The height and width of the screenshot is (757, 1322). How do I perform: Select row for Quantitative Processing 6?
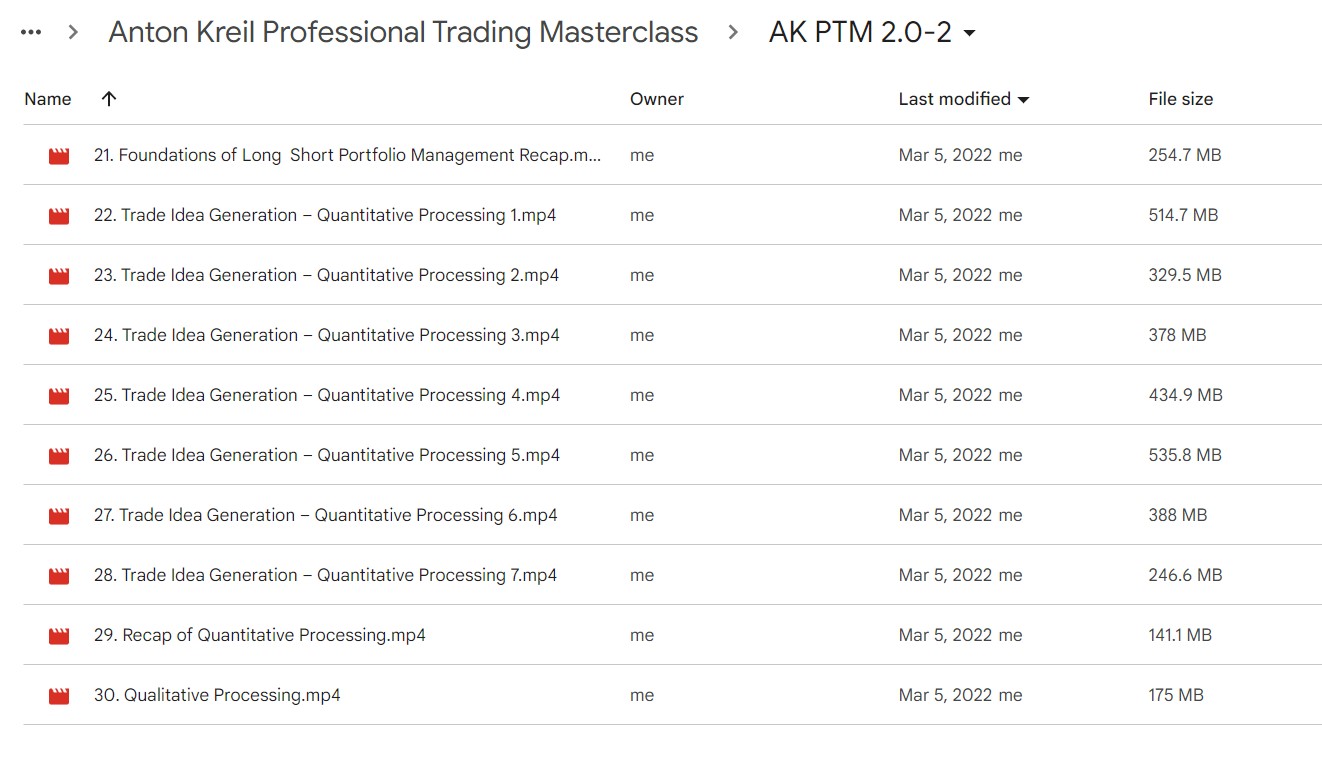pos(326,515)
